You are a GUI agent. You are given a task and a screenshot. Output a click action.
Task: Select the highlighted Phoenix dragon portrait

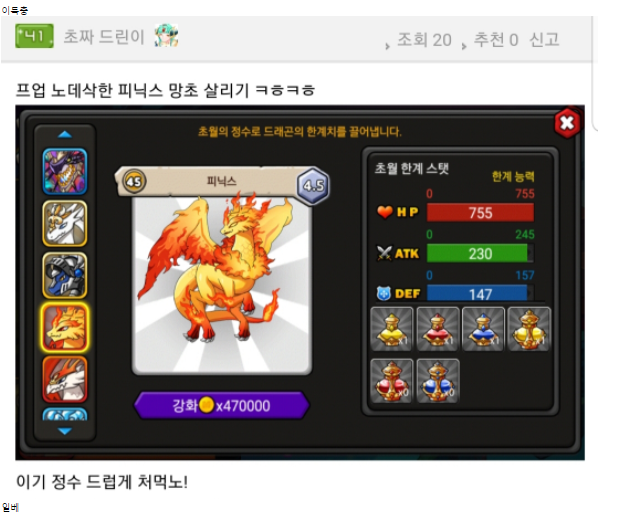65,328
